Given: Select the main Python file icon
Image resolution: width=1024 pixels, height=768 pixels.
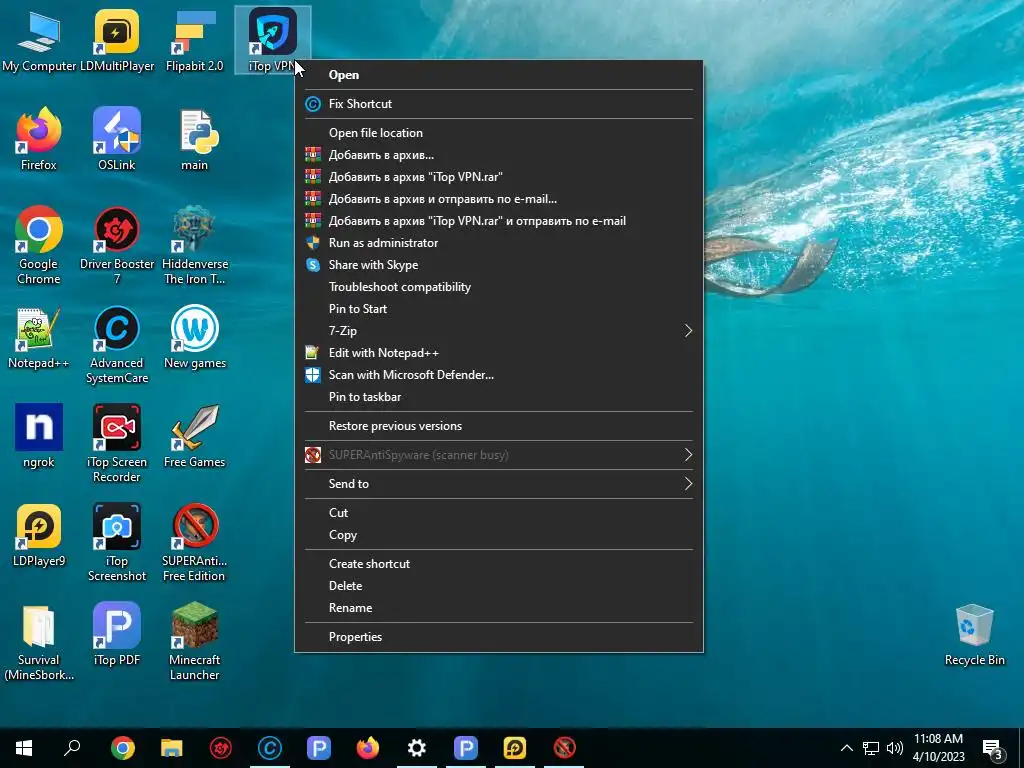Looking at the screenshot, I should point(195,139).
